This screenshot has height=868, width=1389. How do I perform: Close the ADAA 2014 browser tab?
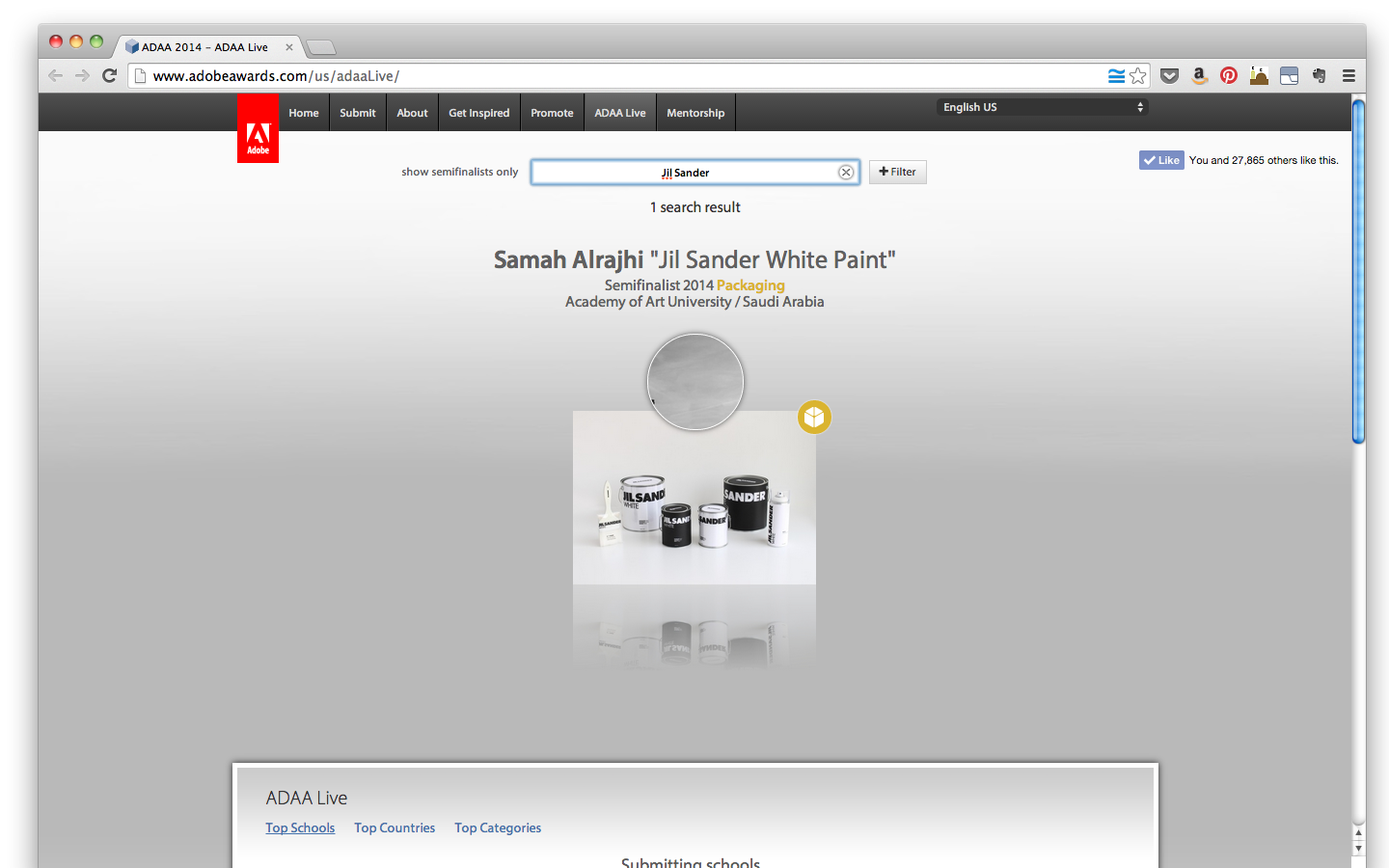288,47
